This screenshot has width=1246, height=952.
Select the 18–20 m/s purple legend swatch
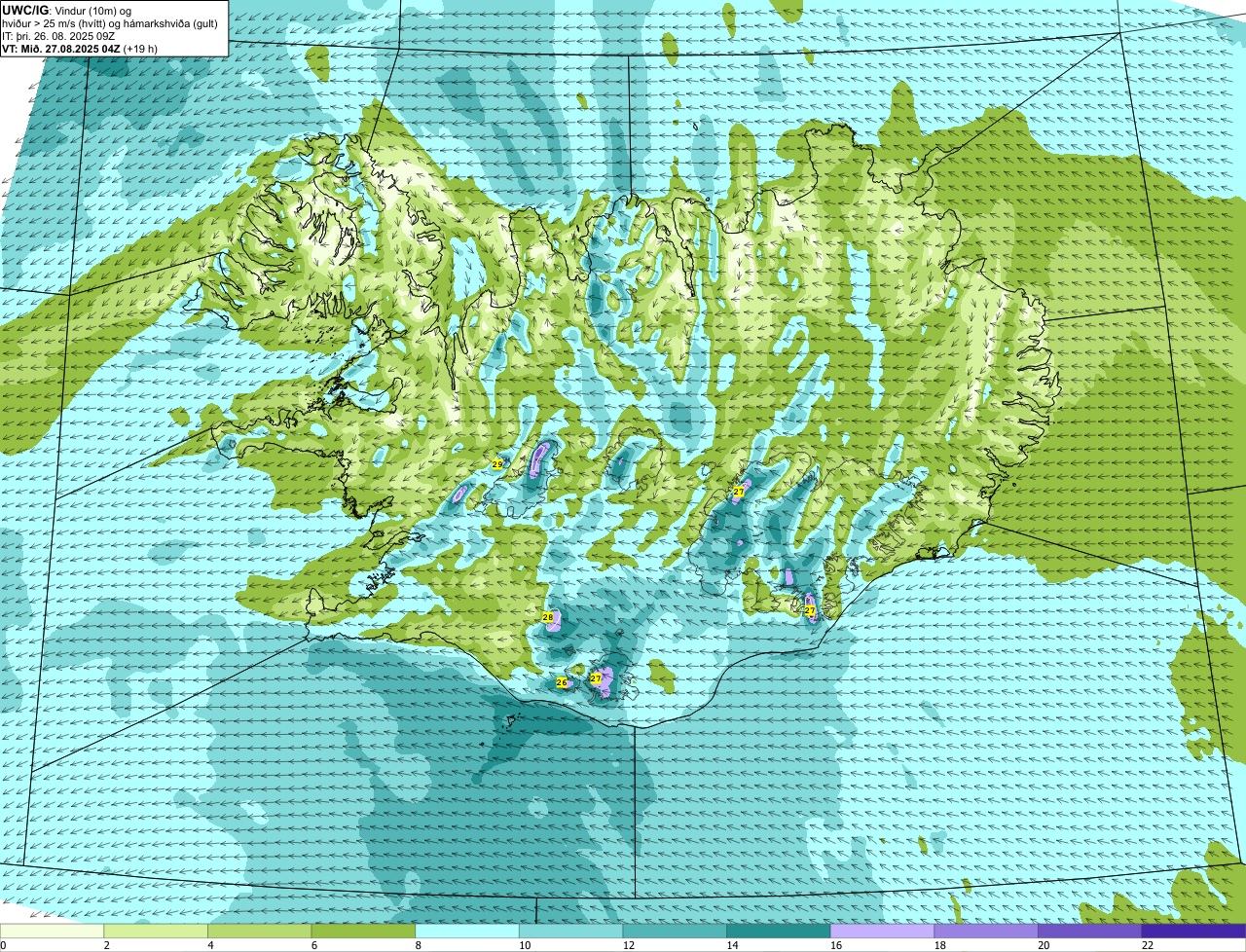986,932
